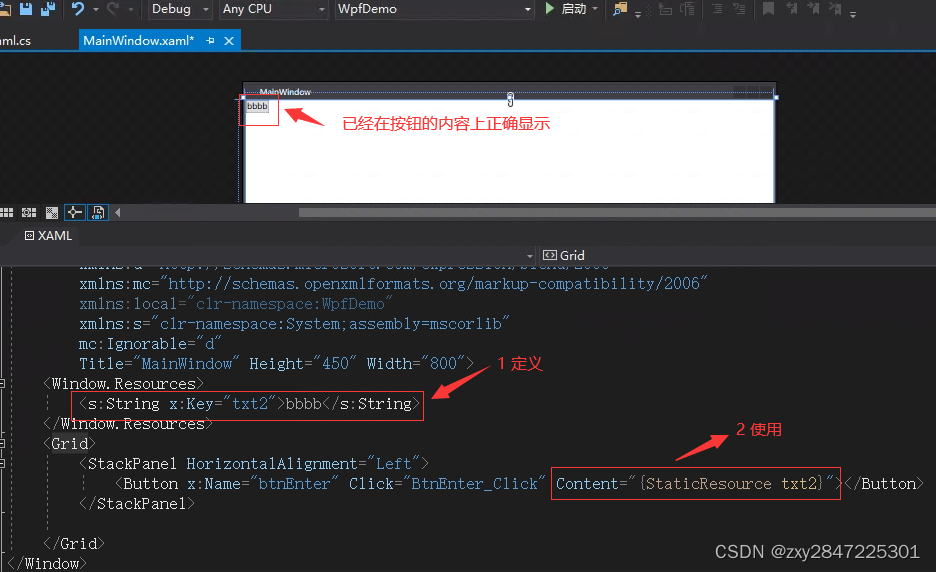Image resolution: width=936 pixels, height=572 pixels.
Task: Click the StackPanel HorizontalAlignment="Left" line
Action: [x=254, y=463]
